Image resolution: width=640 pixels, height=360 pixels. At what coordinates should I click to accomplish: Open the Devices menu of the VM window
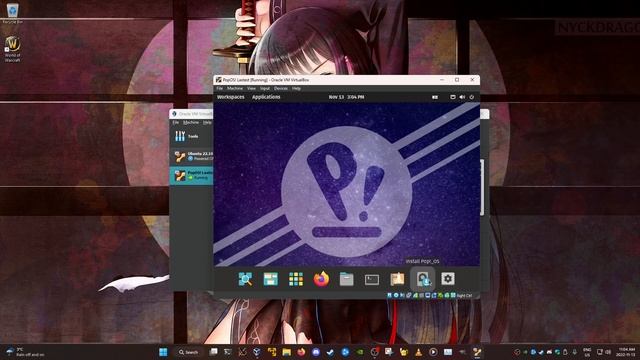point(281,88)
